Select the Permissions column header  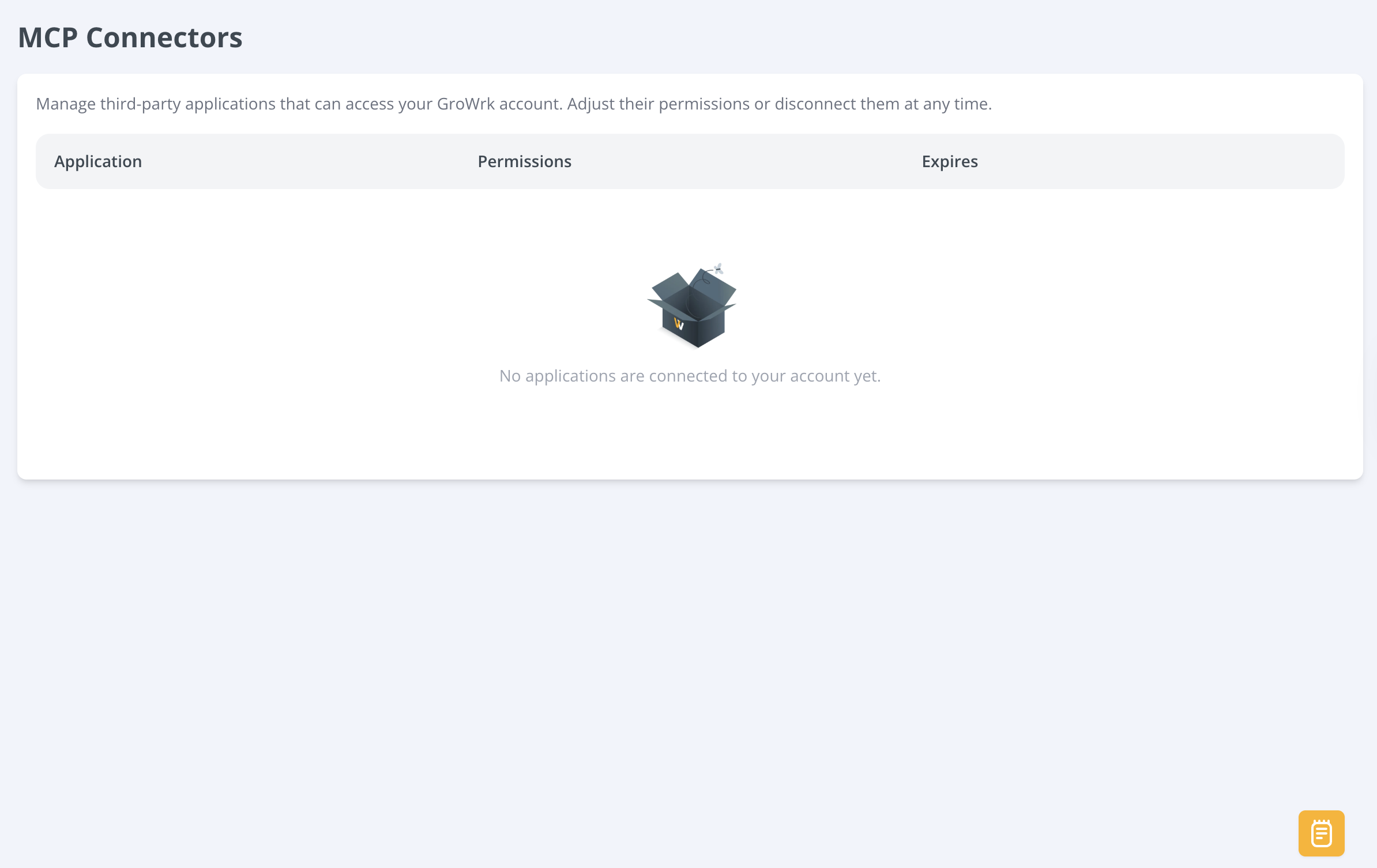pos(524,161)
